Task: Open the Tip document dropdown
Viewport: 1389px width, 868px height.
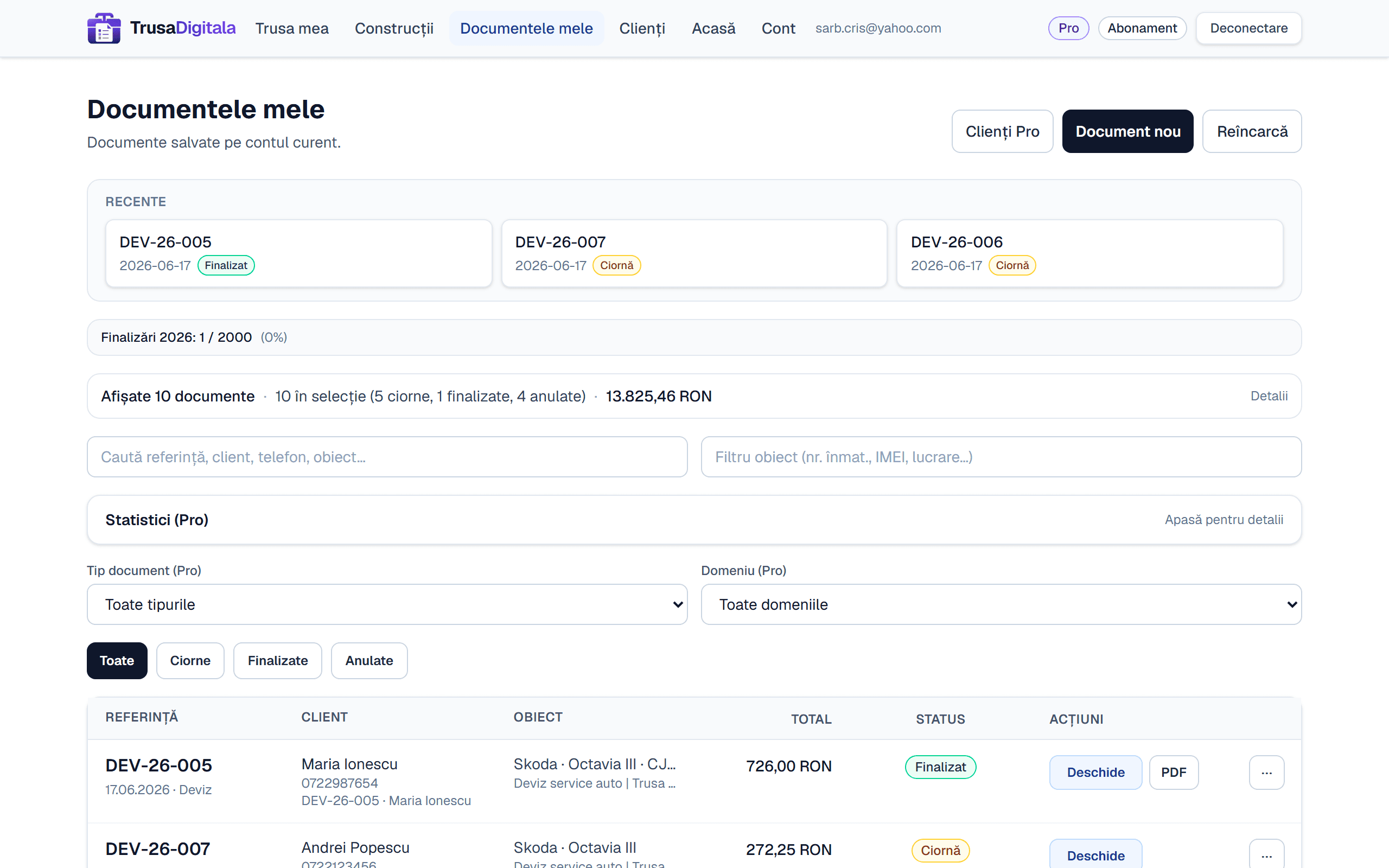Action: [387, 604]
